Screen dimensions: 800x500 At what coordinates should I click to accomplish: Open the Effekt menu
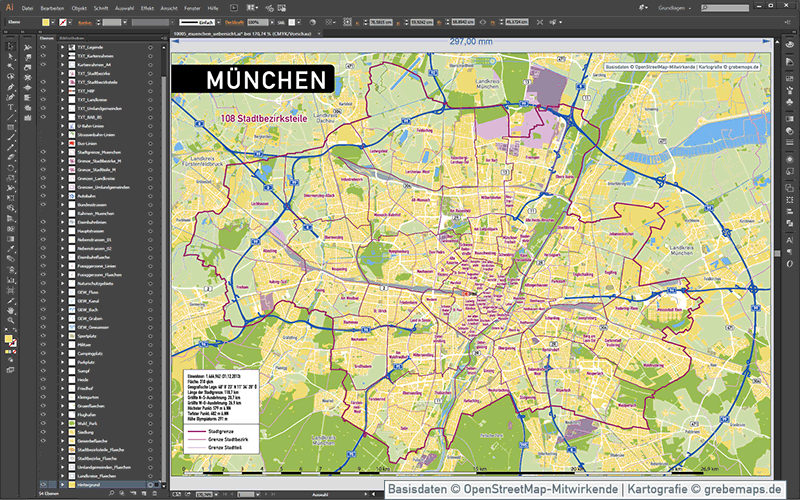click(147, 7)
